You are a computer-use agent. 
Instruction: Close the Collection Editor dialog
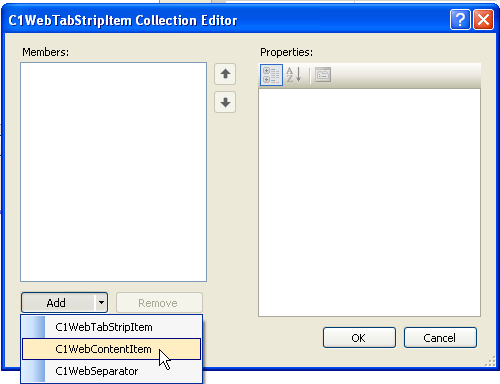pyautogui.click(x=483, y=20)
